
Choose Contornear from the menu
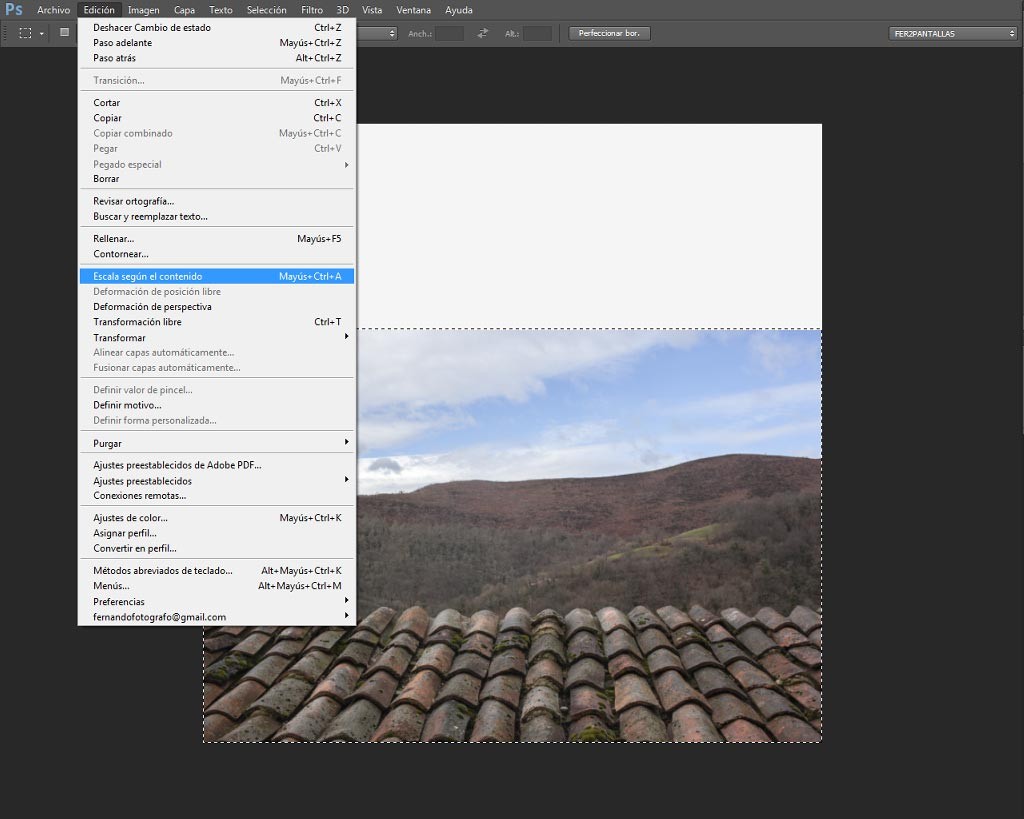[217, 253]
